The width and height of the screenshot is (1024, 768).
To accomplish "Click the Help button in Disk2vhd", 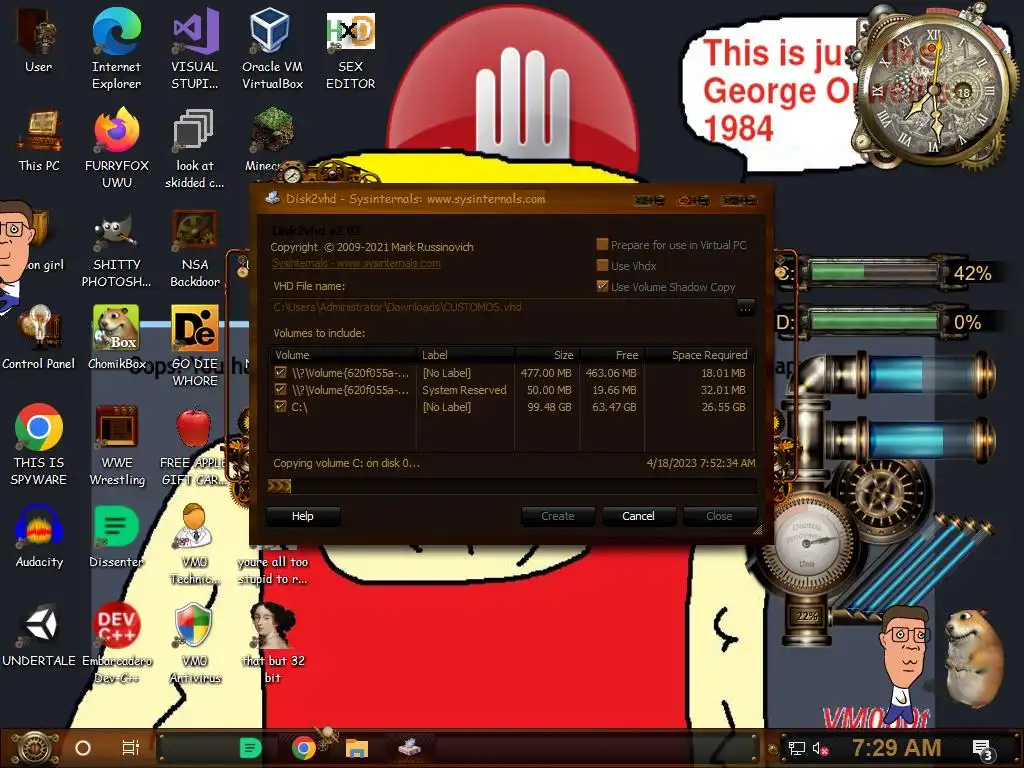I will (302, 516).
